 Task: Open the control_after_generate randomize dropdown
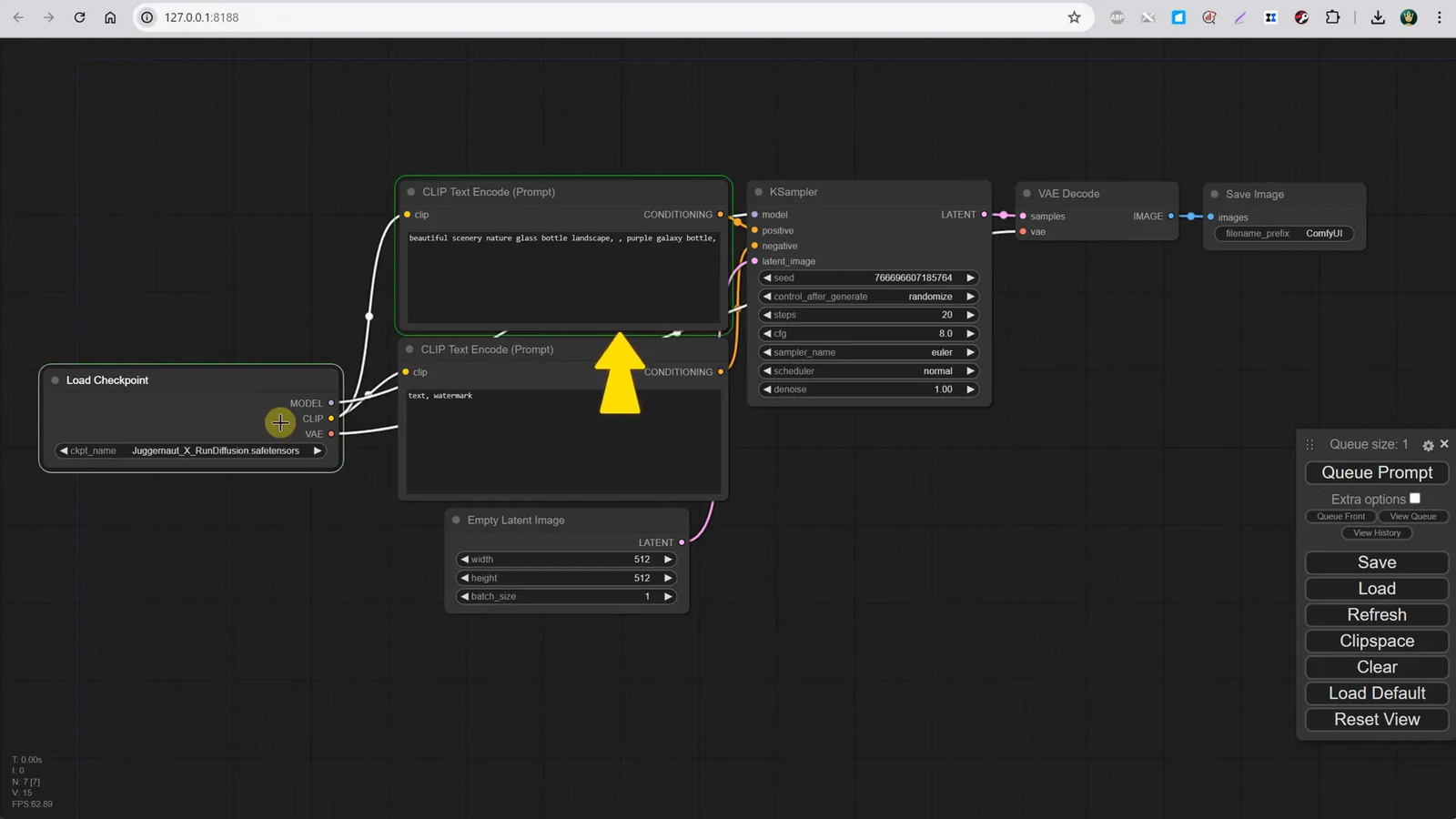tap(869, 297)
